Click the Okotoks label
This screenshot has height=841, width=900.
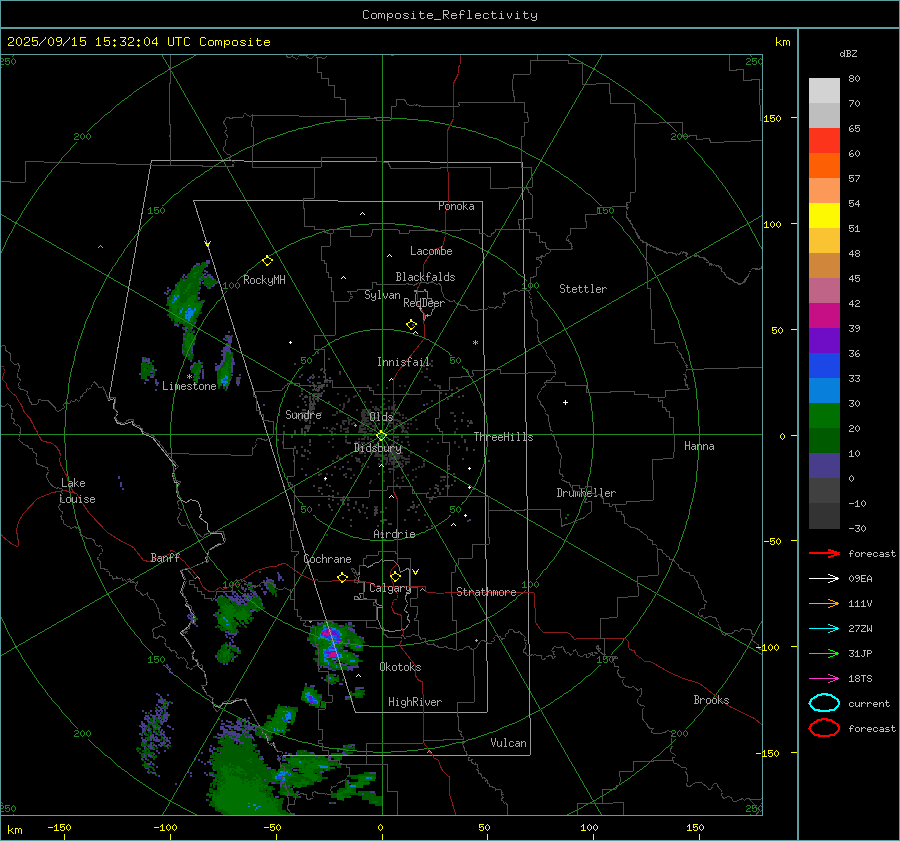(400, 667)
